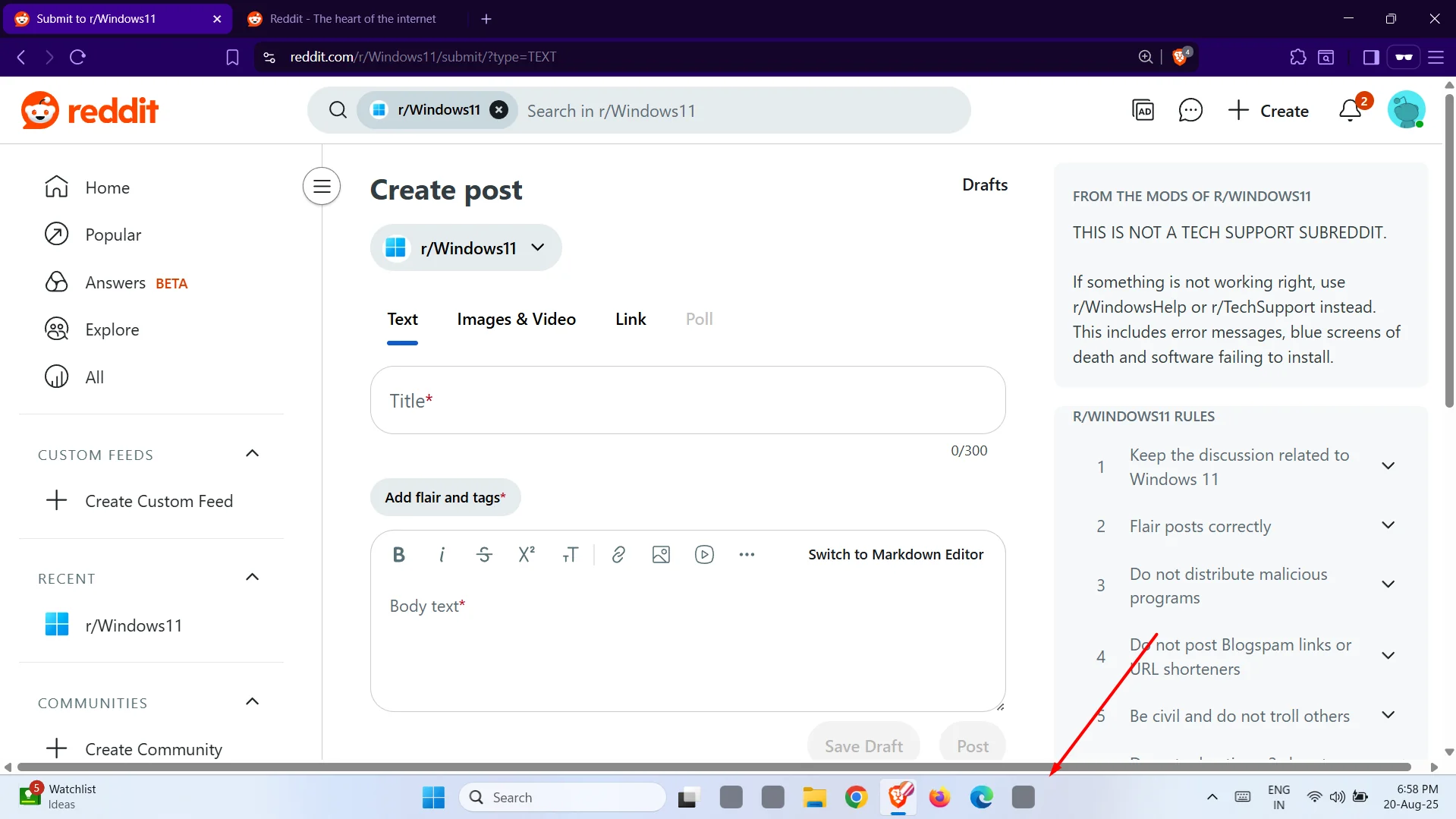Open more formatting options ellipsis
This screenshot has height=819, width=1456.
coord(747,555)
